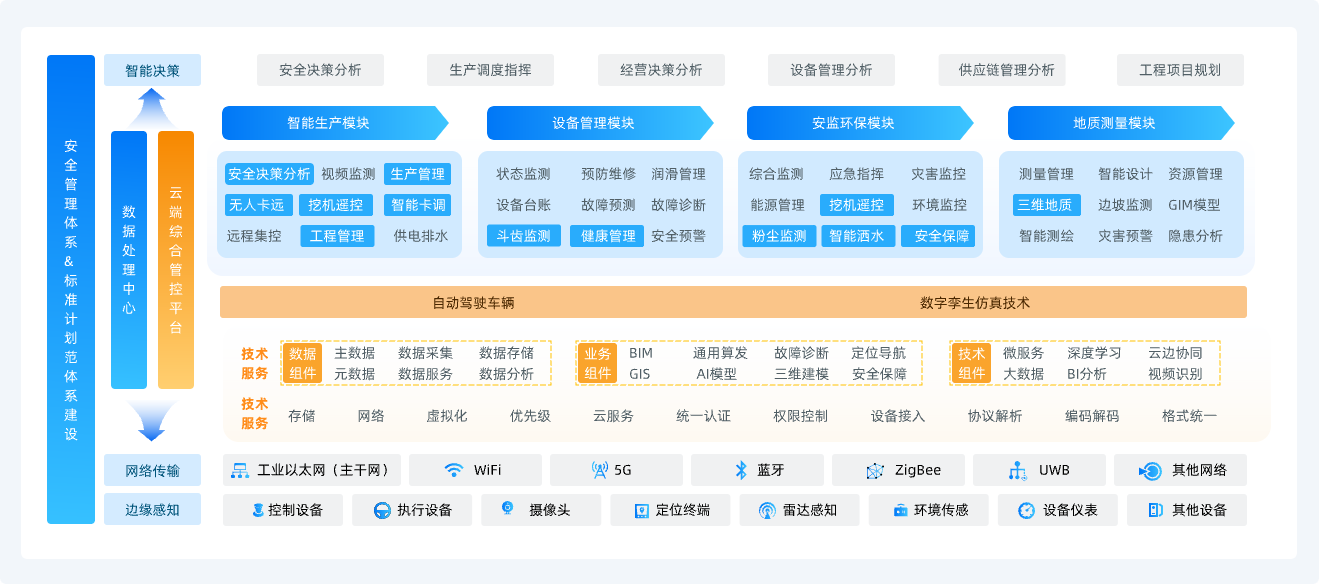Click the 执行设备 icon
The height and width of the screenshot is (584, 1319).
(x=382, y=510)
